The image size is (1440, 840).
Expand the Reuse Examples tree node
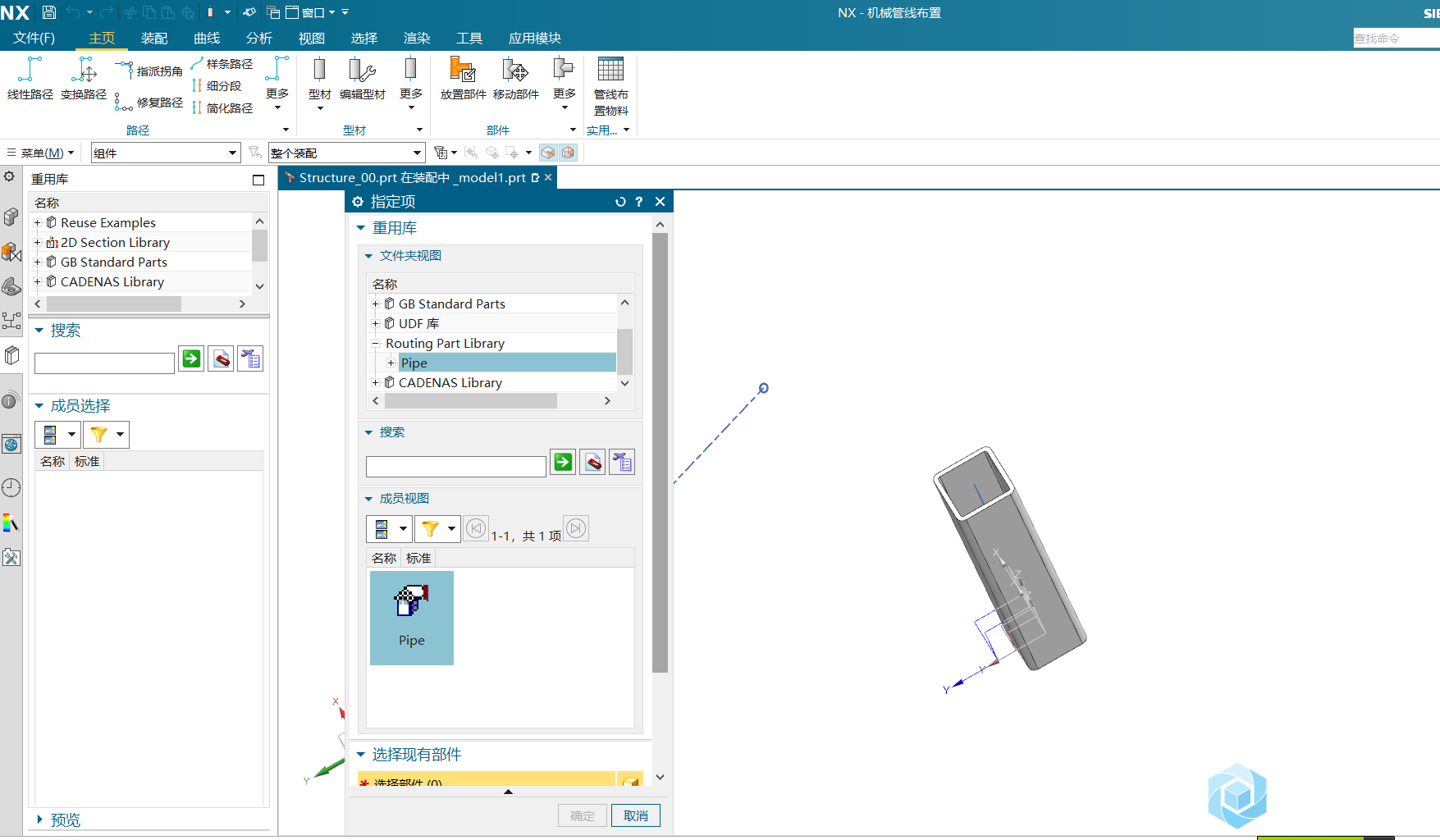pos(37,222)
